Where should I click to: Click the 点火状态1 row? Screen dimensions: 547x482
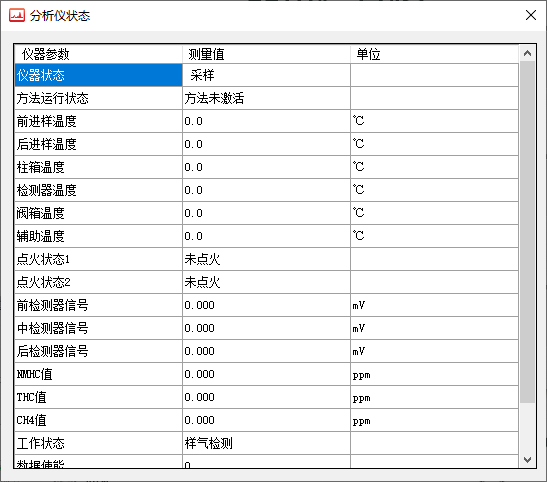click(266, 259)
